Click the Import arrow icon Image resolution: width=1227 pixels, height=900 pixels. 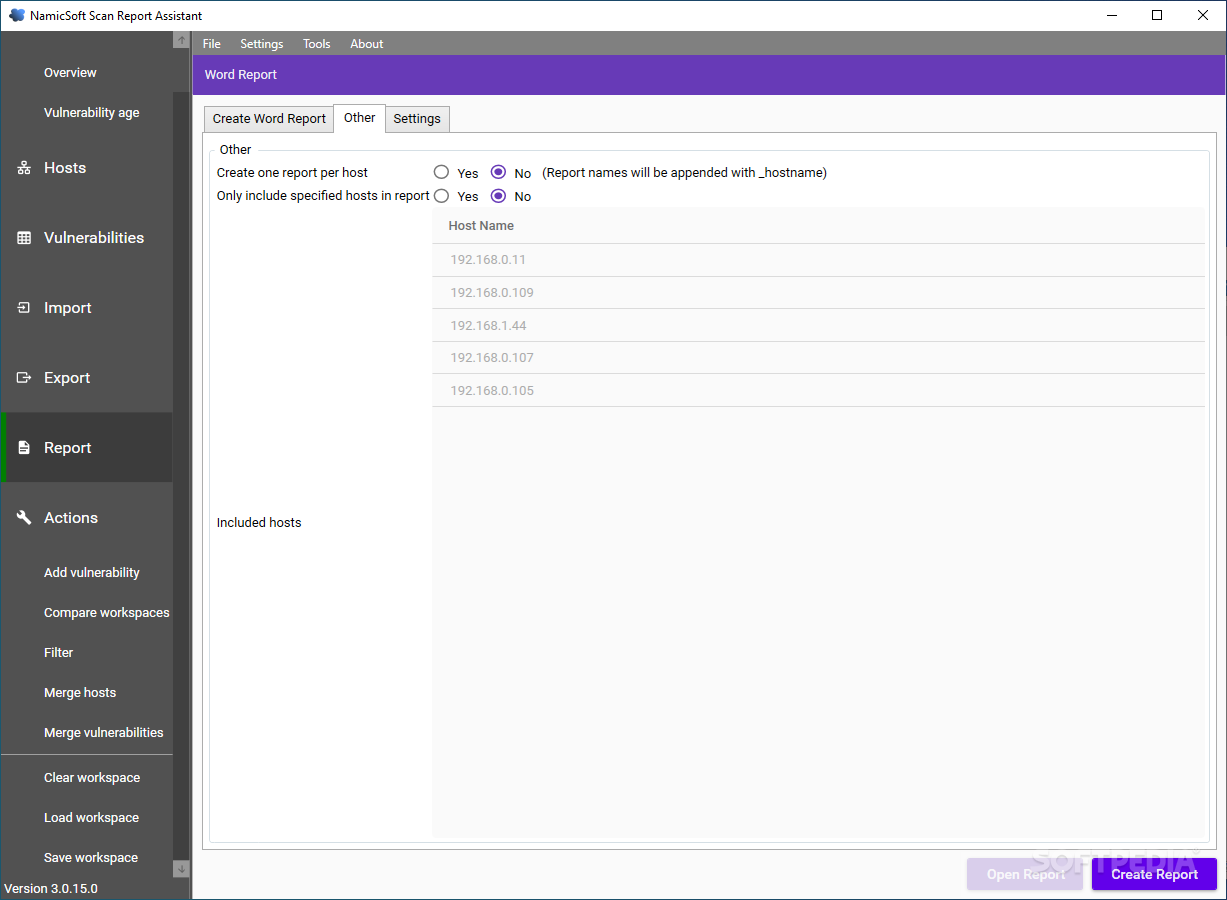(24, 308)
